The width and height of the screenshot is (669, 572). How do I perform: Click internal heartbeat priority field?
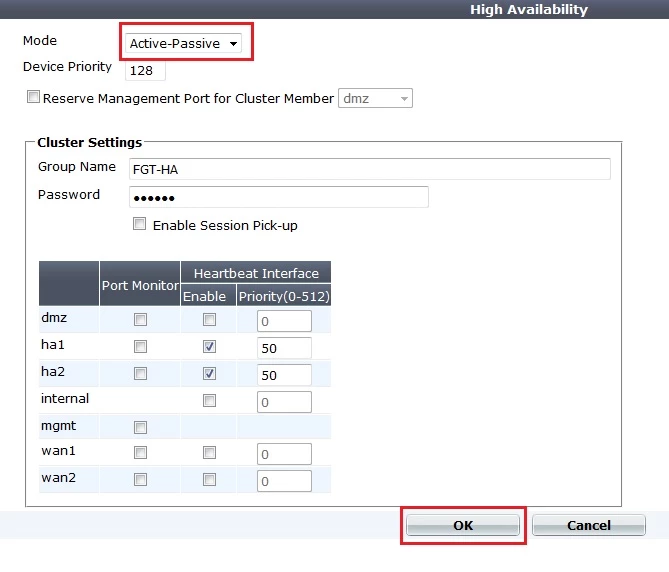coord(284,402)
